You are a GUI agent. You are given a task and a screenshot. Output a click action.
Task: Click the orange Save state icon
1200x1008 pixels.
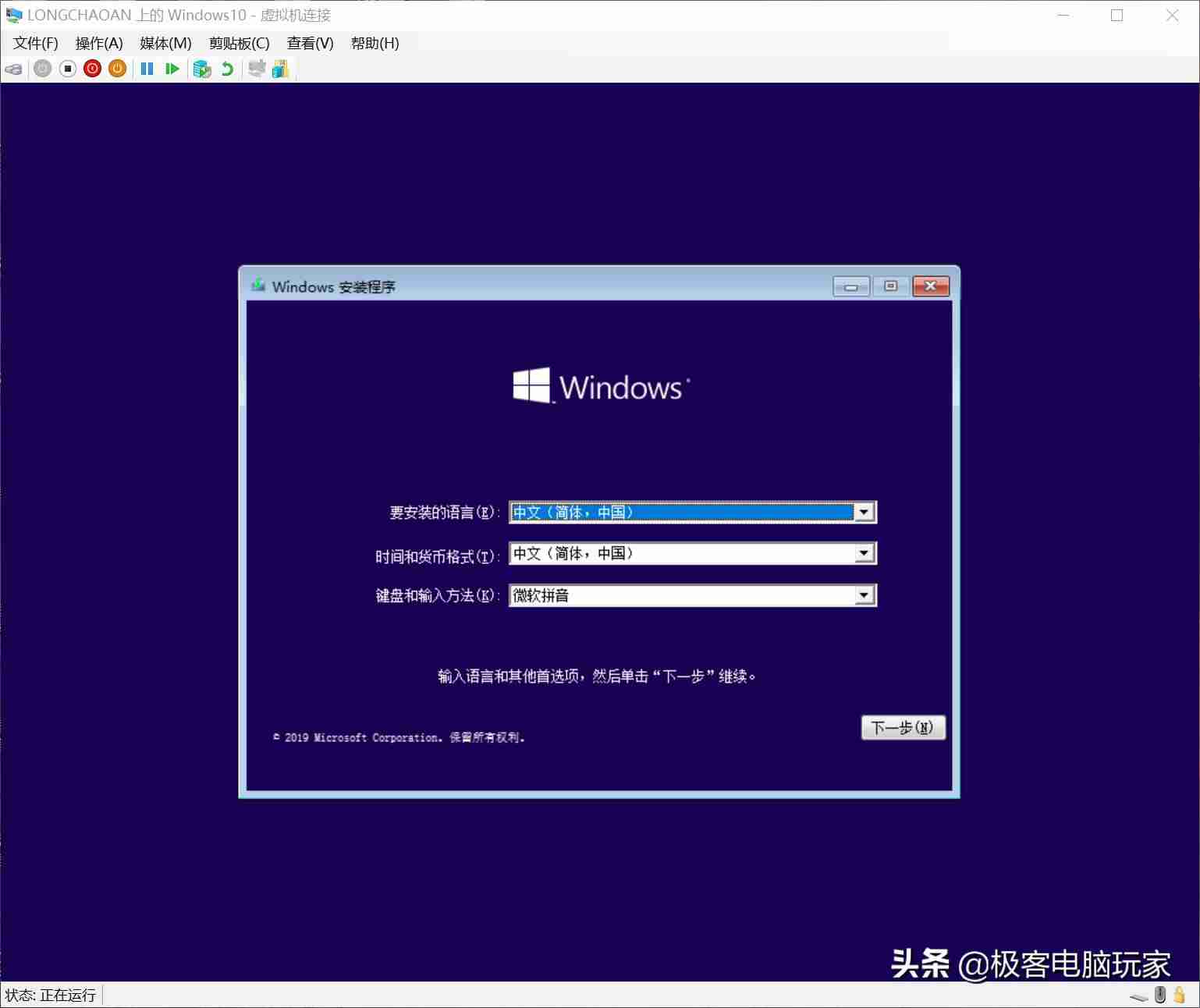click(x=118, y=69)
